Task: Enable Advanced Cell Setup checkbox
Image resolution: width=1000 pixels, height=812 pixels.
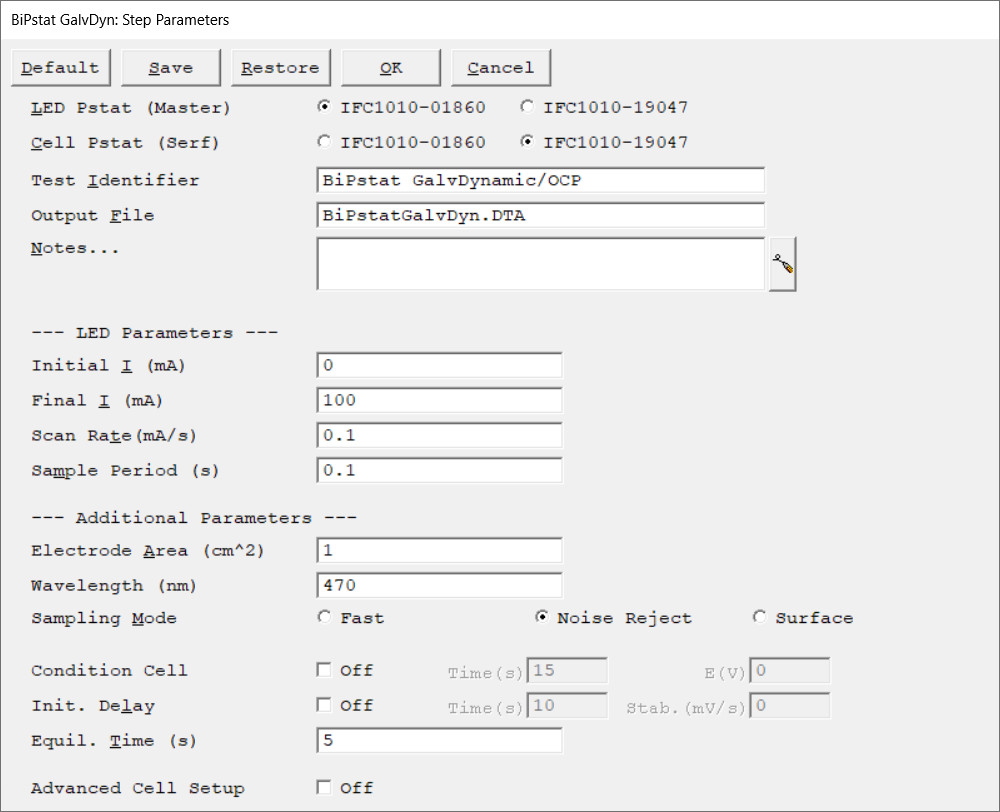Action: [x=324, y=787]
